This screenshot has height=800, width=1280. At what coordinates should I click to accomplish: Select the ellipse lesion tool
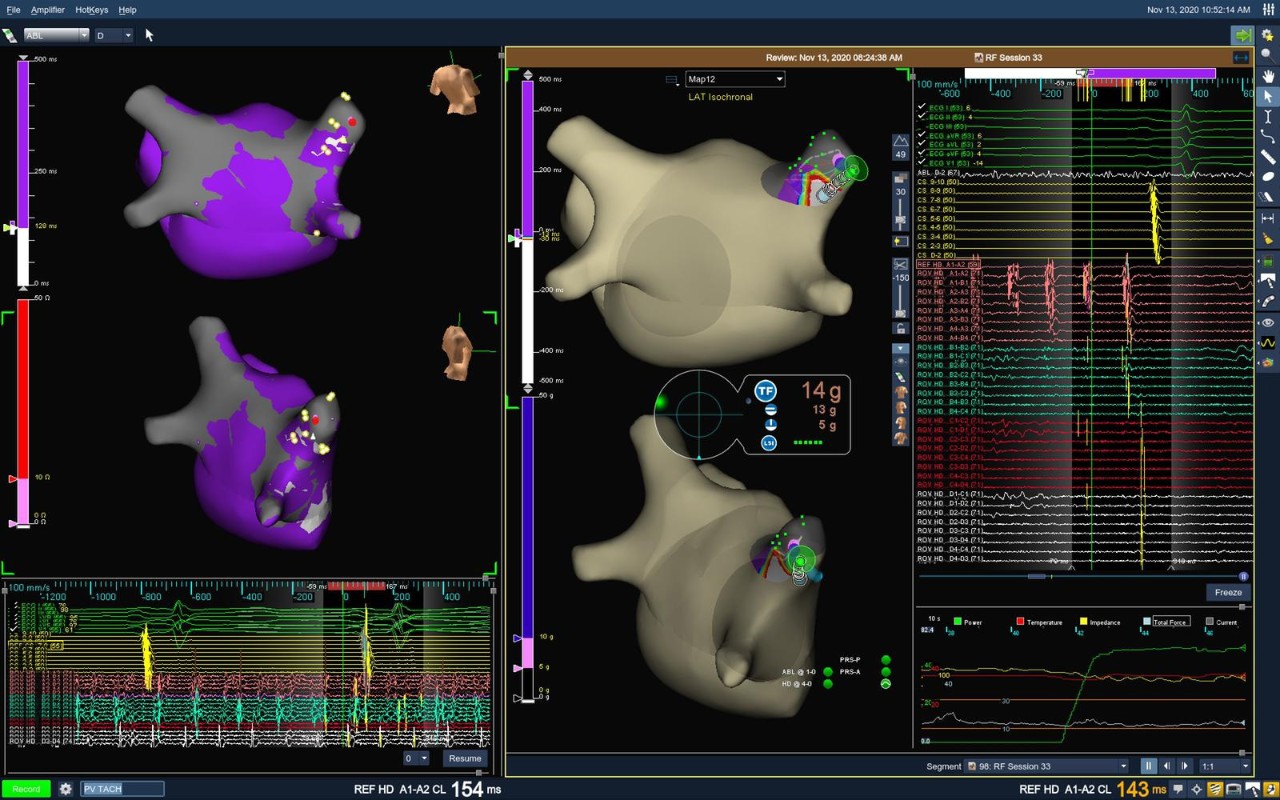[x=1268, y=177]
